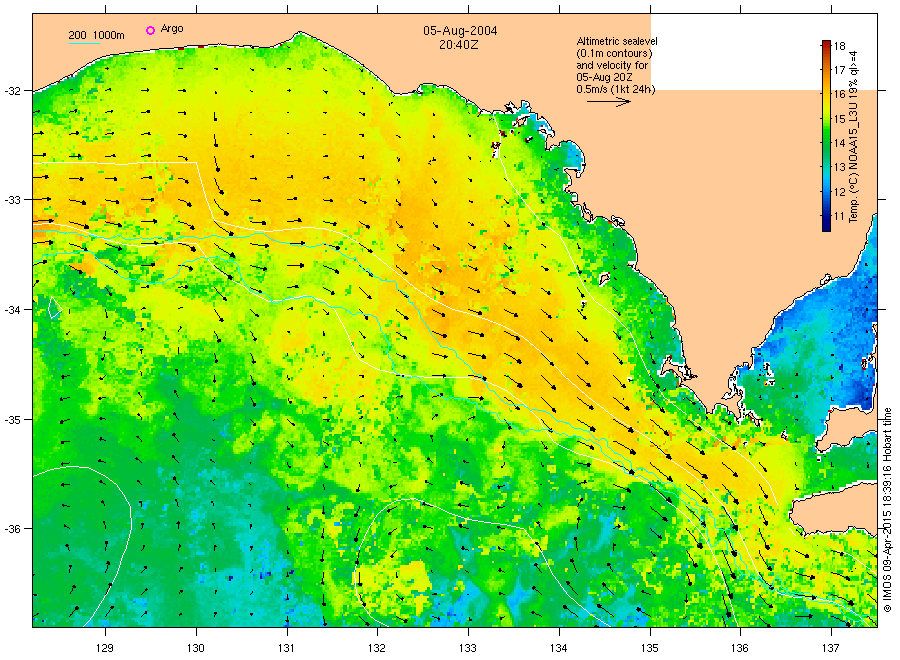Click the velocity scale reference arrow
Screen dimensions: 900x660
point(609,102)
